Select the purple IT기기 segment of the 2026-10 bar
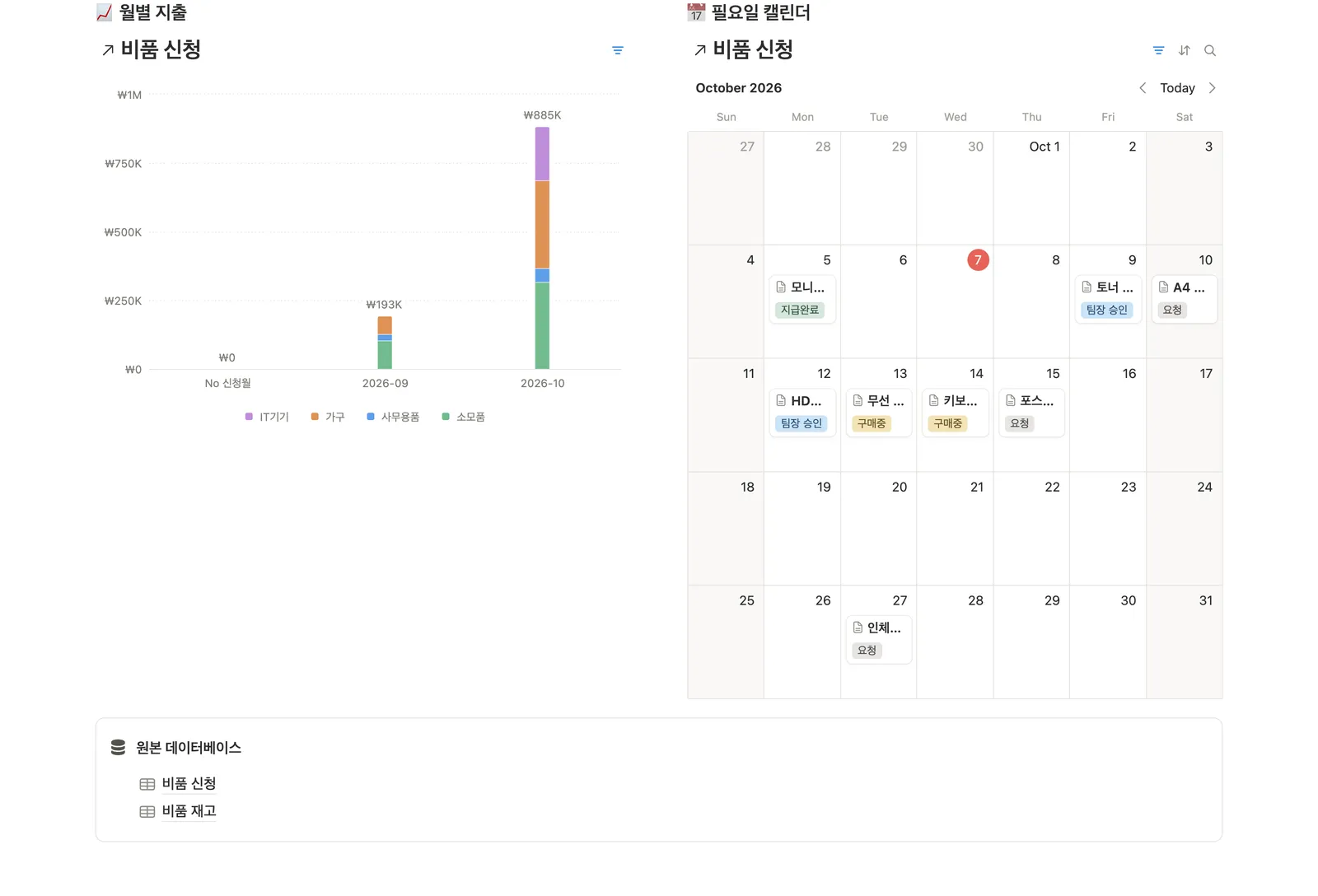 542,154
